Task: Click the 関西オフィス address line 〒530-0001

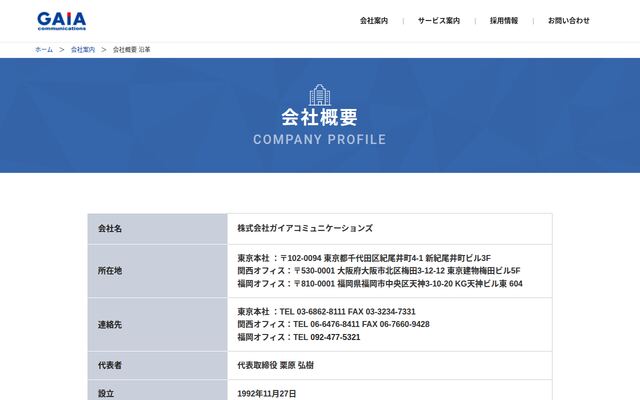Action: [379, 271]
